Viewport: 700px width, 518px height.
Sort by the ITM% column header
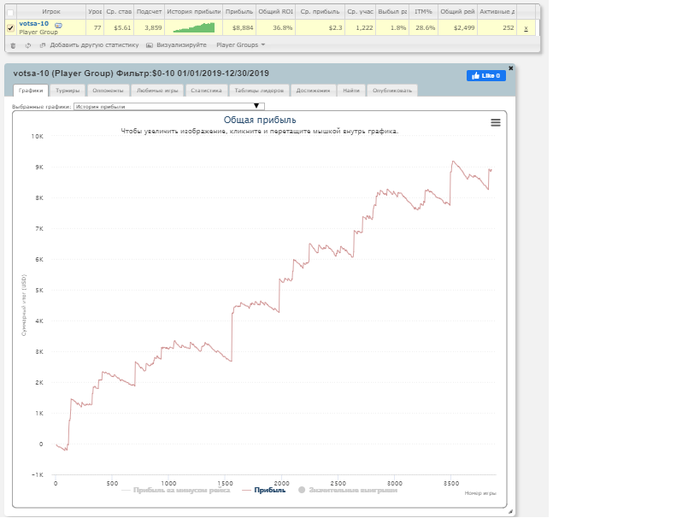tap(423, 12)
